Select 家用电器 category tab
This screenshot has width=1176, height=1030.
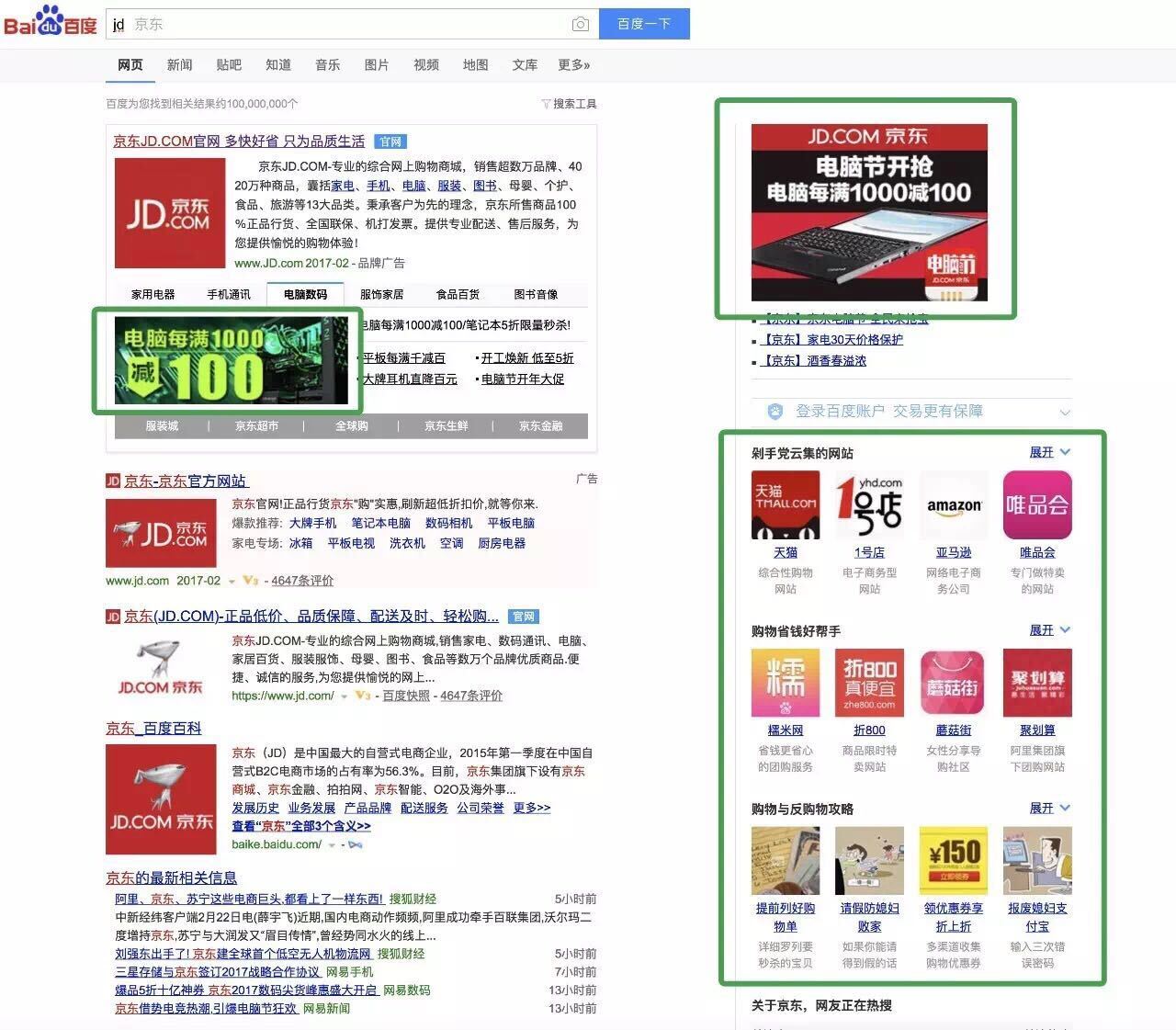(153, 294)
